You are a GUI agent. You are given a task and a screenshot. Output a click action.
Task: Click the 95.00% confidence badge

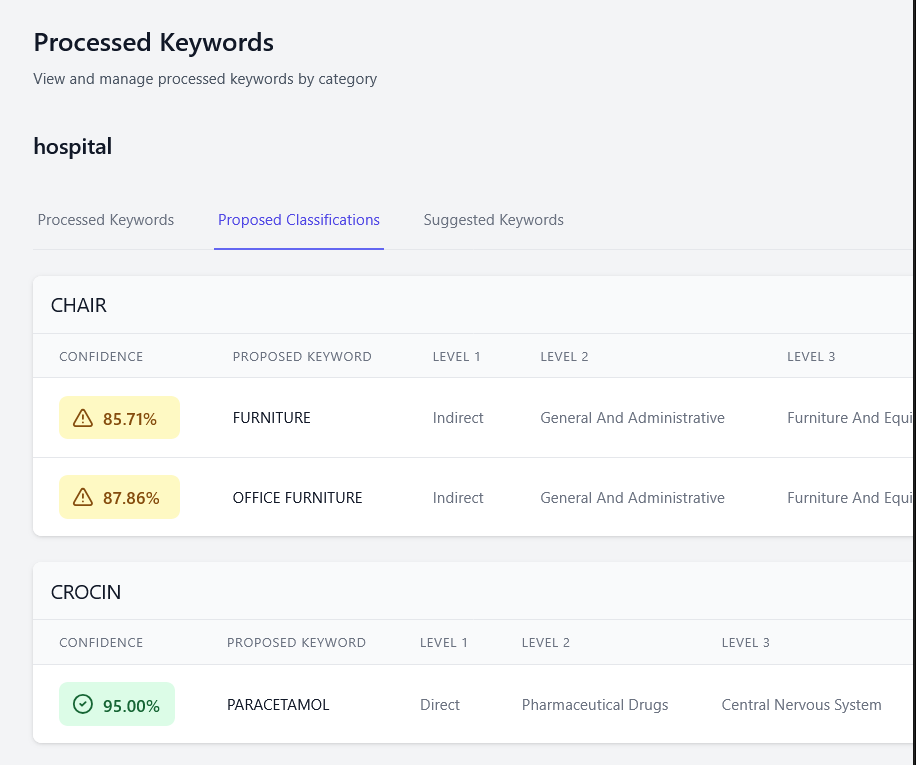point(117,705)
